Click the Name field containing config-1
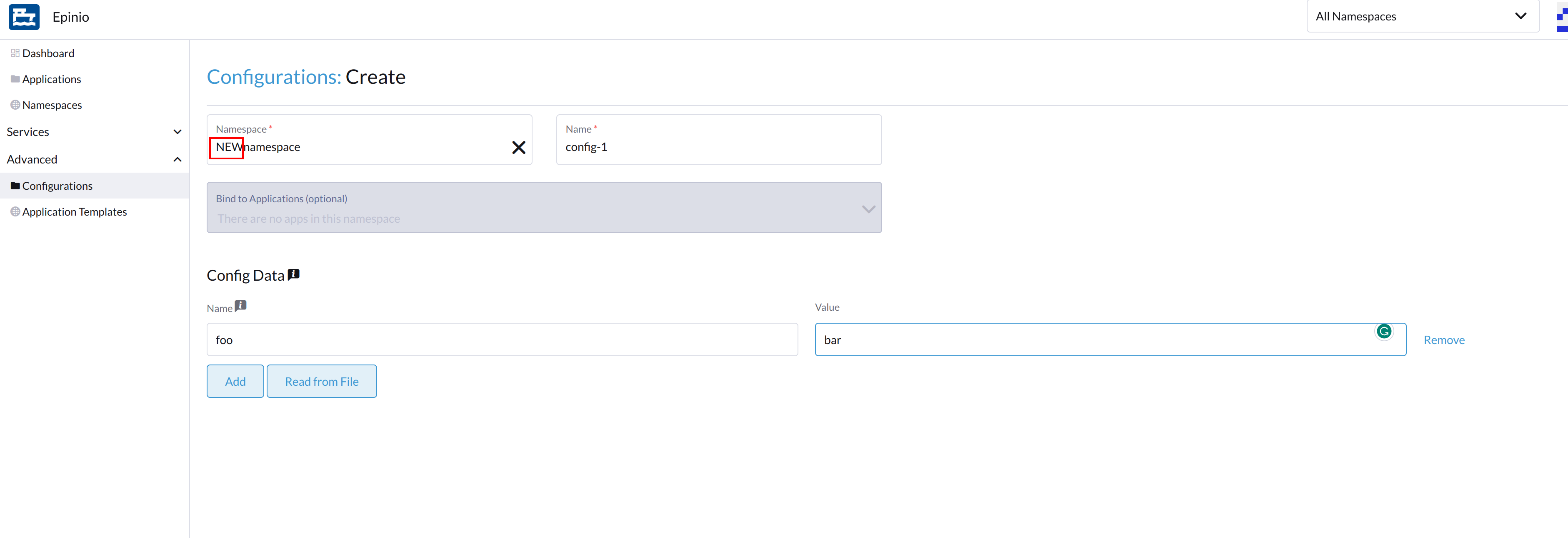The height and width of the screenshot is (538, 1568). pos(718,146)
